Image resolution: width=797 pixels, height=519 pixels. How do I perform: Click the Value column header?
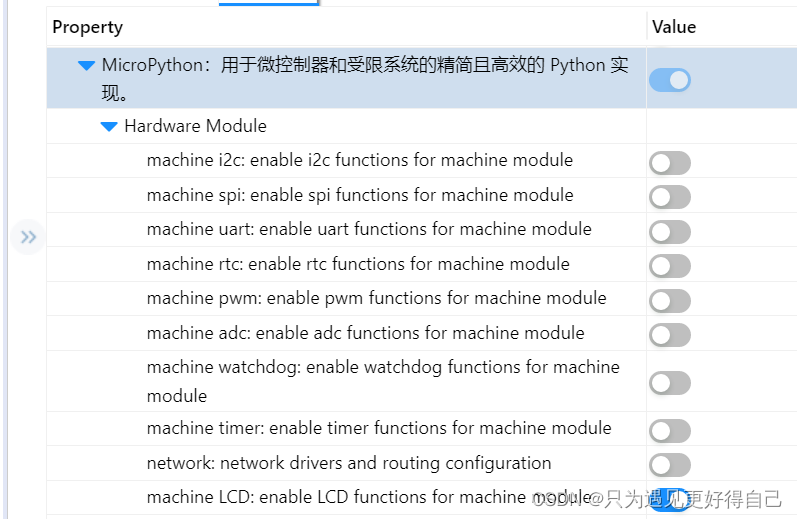[674, 27]
